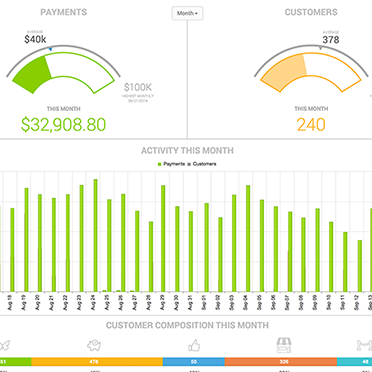
Task: Click the velvet rope customer icon
Action: [x=364, y=345]
